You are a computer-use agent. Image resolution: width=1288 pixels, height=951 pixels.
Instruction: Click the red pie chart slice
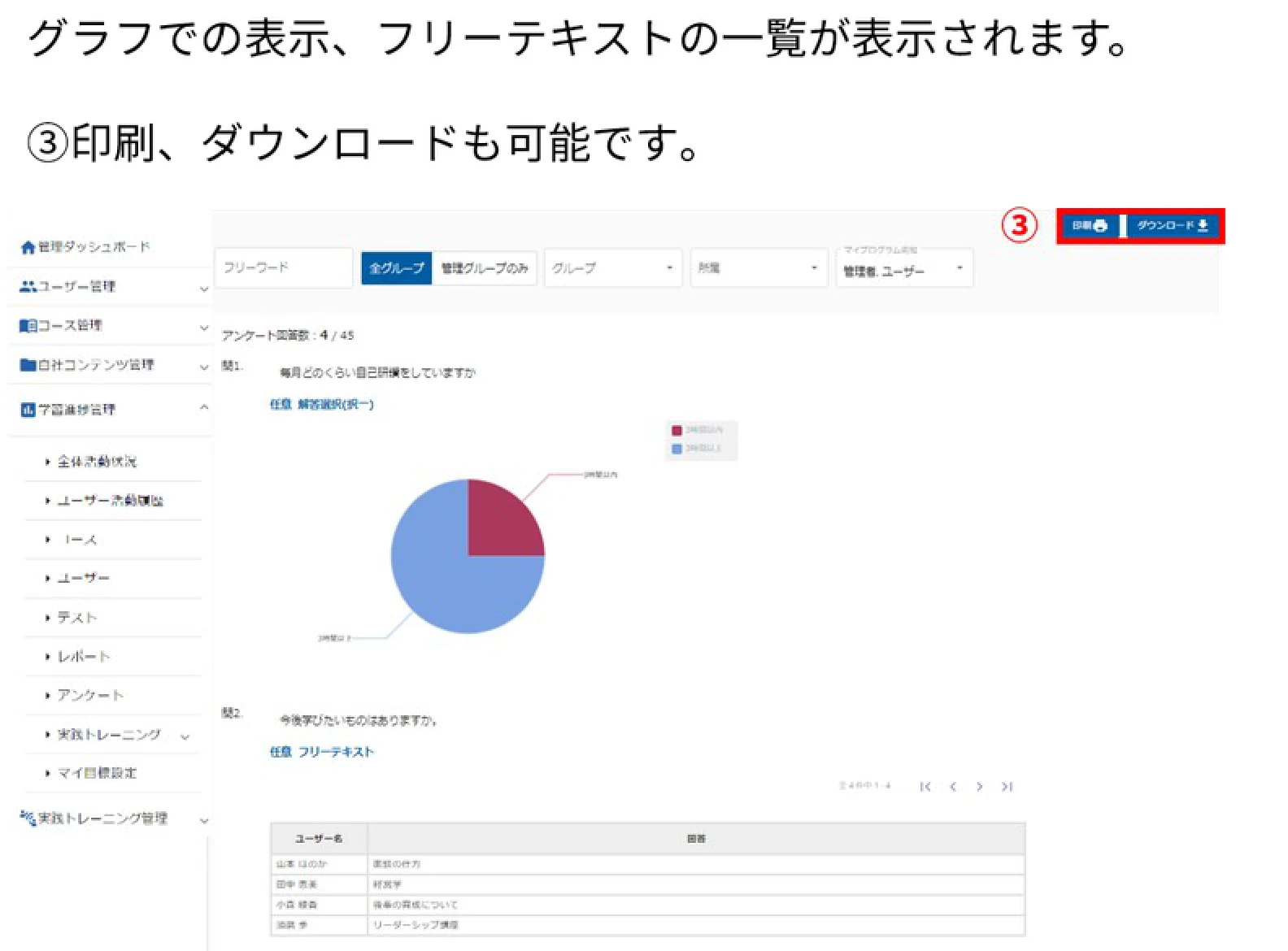pyautogui.click(x=500, y=523)
